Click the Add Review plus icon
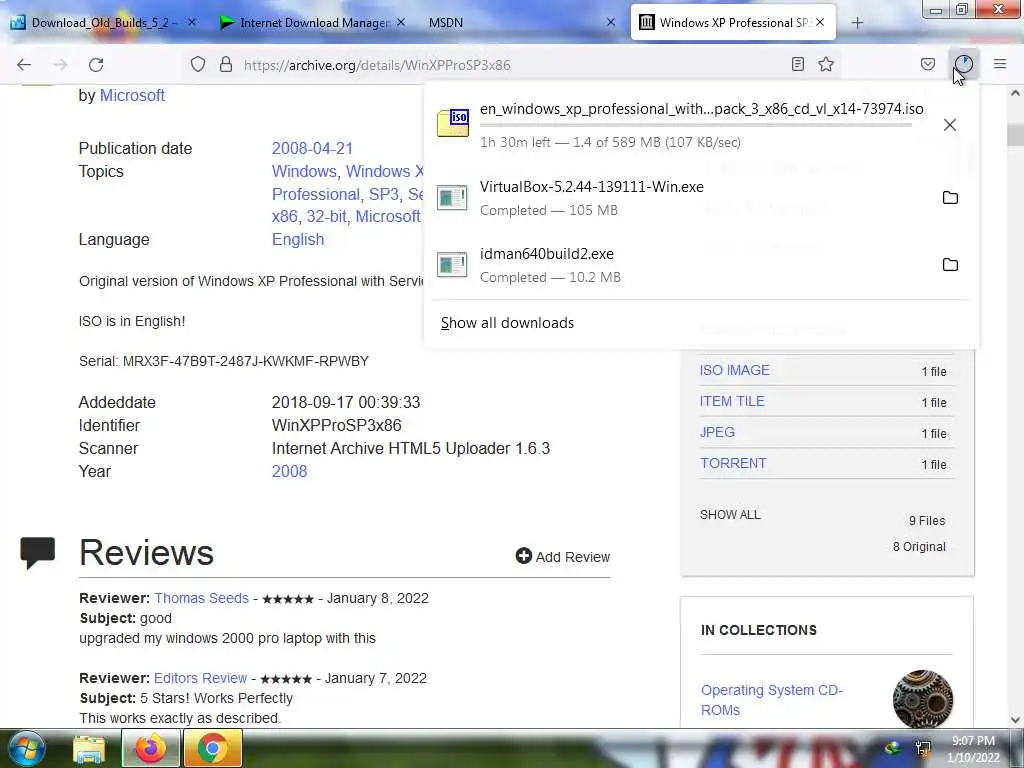The width and height of the screenshot is (1024, 768). tap(524, 556)
